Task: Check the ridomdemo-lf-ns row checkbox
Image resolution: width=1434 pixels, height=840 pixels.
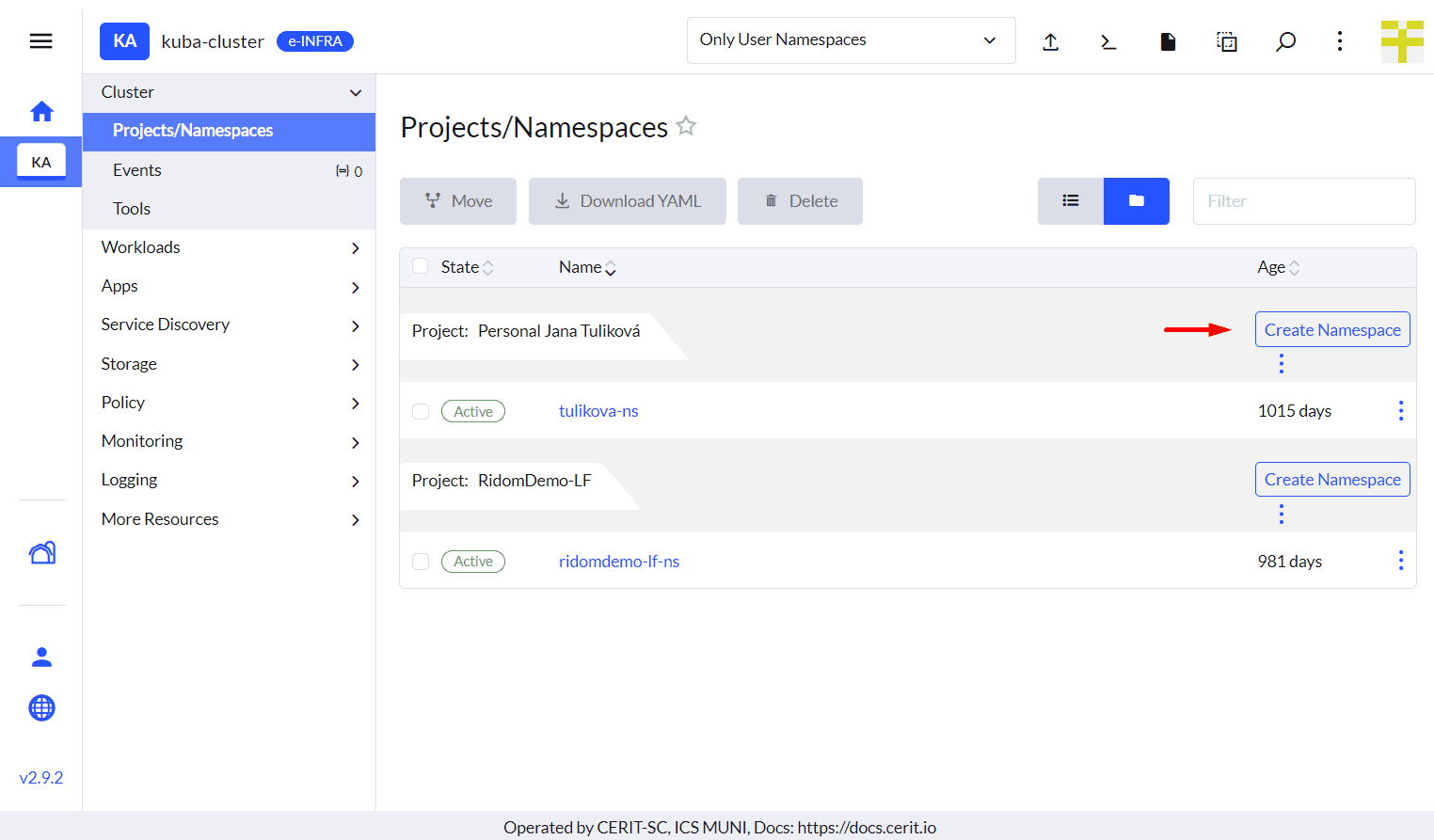Action: click(x=421, y=562)
